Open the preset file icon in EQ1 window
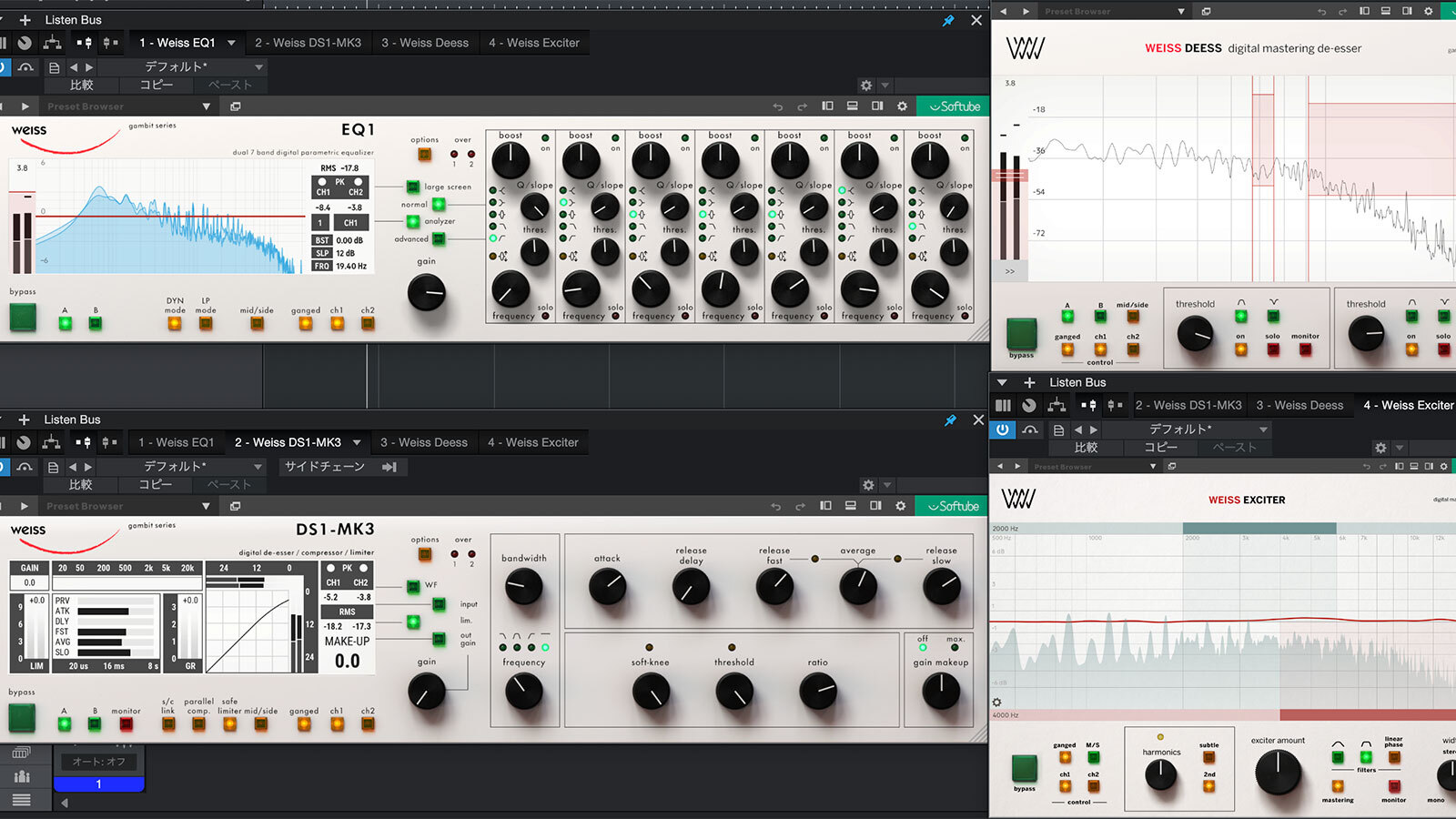The height and width of the screenshot is (819, 1456). [x=54, y=67]
